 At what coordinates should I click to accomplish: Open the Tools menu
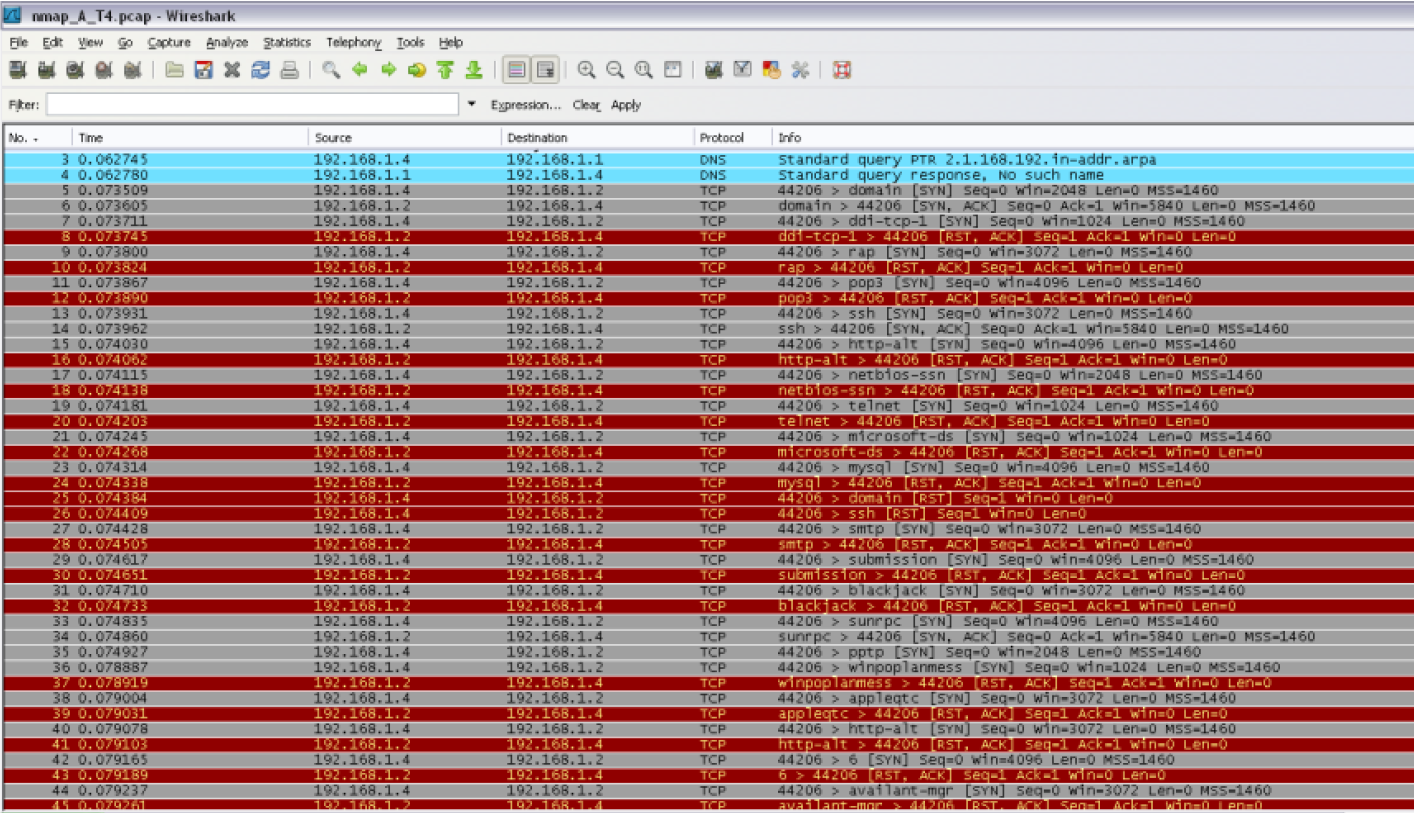click(x=410, y=43)
